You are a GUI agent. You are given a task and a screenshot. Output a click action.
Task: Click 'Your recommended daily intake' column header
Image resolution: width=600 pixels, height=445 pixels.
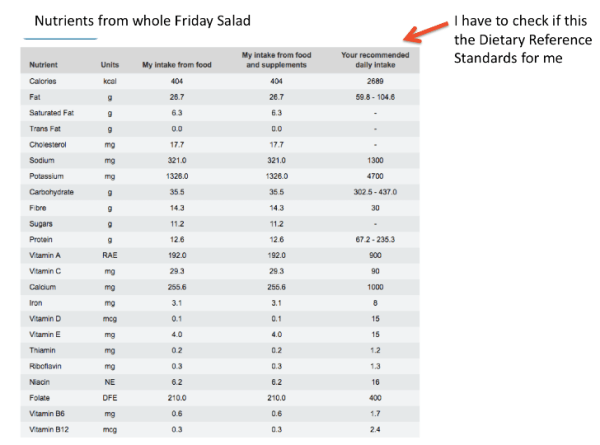coord(375,60)
